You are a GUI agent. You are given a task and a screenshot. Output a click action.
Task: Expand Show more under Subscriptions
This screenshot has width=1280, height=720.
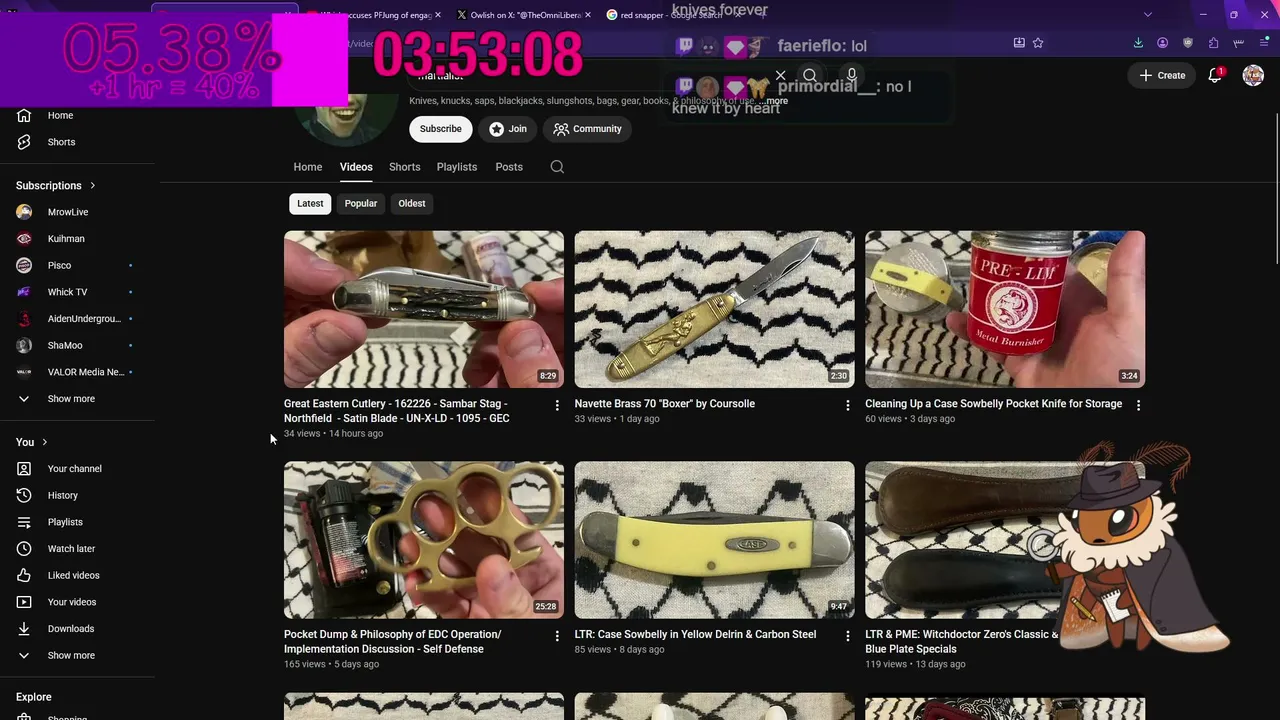(71, 399)
